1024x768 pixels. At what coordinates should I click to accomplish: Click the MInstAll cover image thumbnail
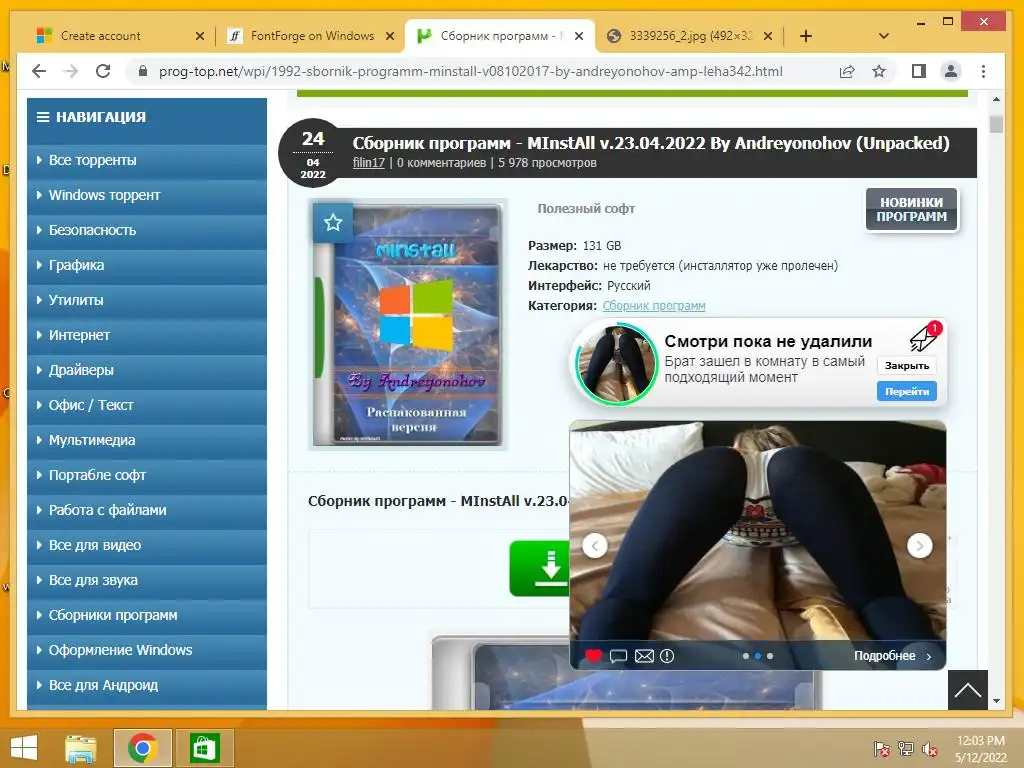point(408,325)
